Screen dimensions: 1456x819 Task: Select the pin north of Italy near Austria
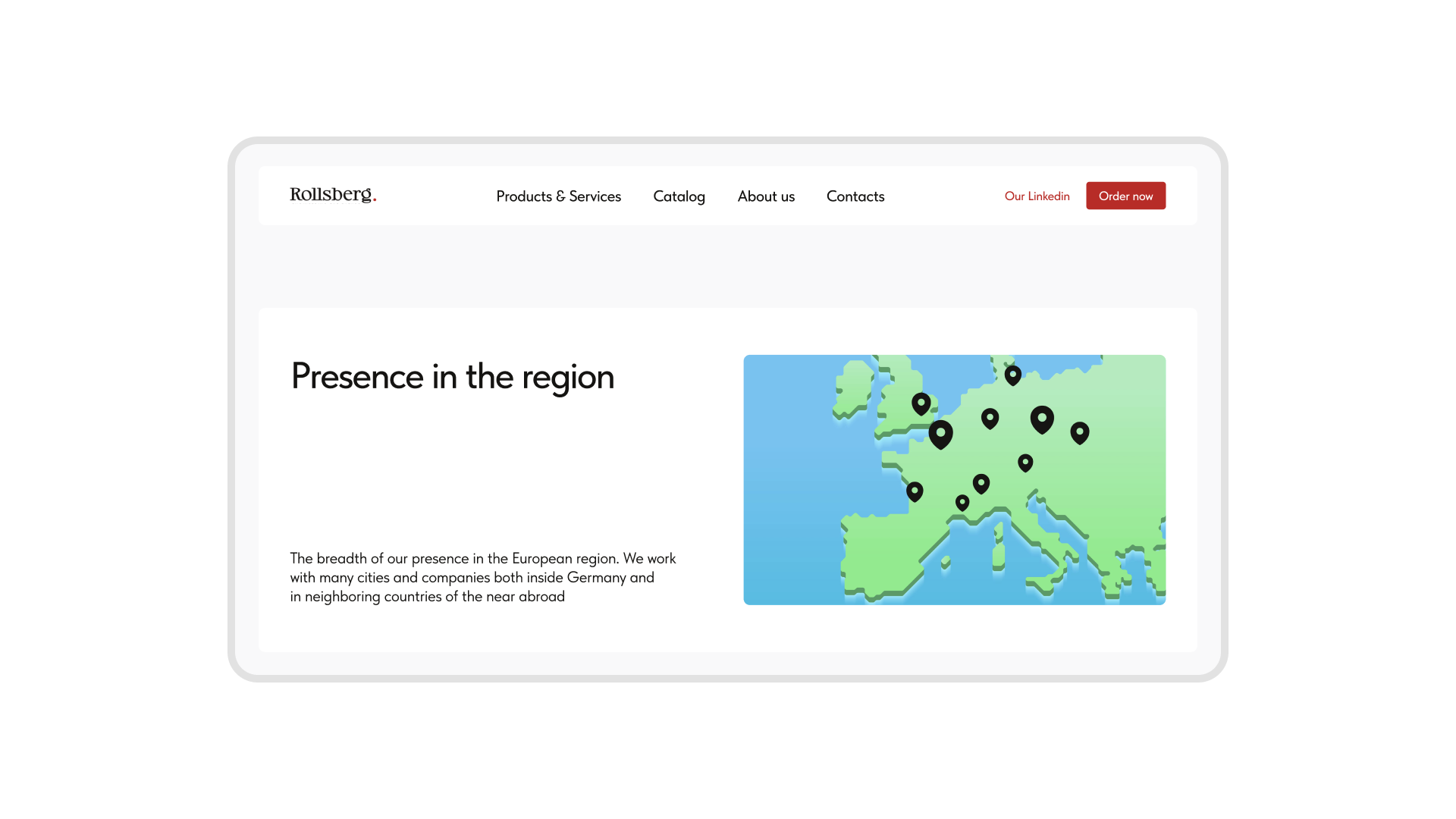tap(1025, 462)
